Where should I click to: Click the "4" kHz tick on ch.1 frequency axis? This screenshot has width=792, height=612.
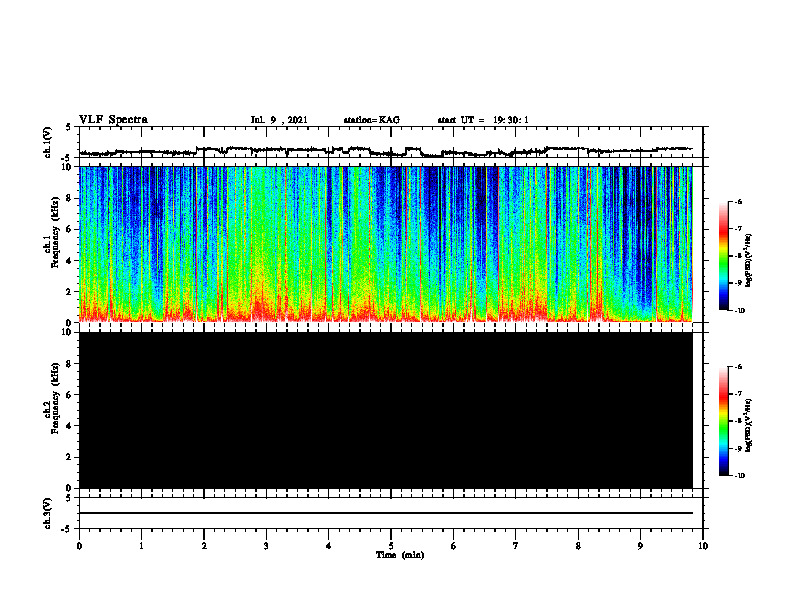[70, 261]
